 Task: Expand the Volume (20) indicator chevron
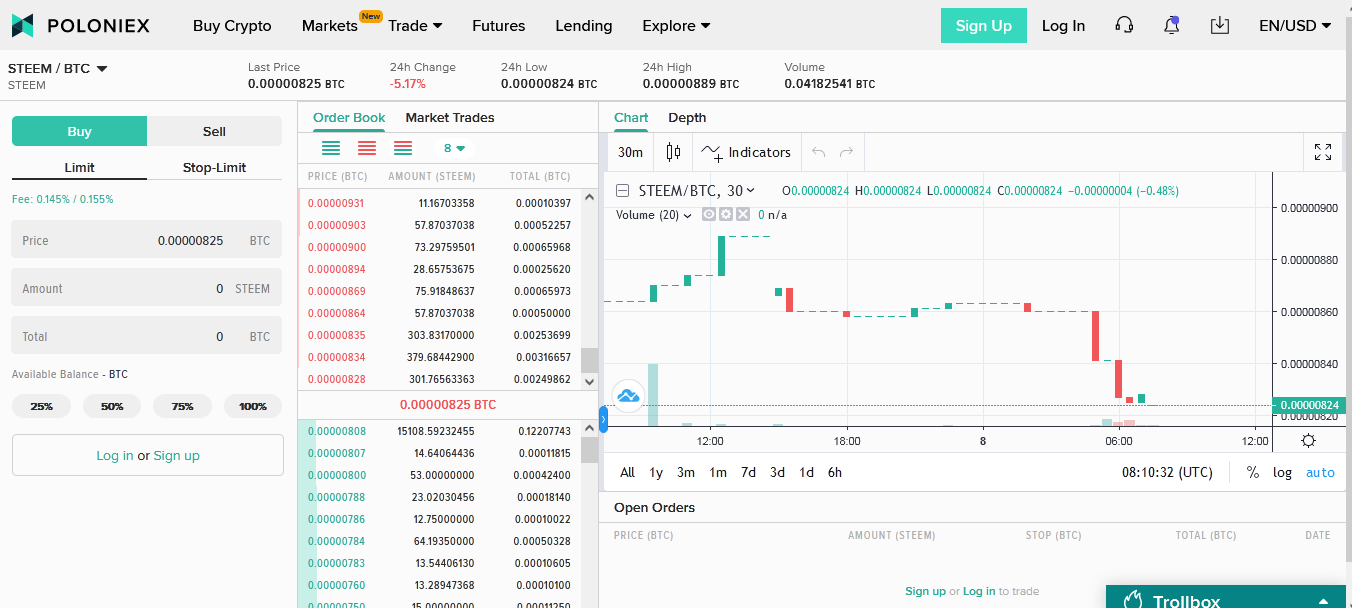pos(688,215)
